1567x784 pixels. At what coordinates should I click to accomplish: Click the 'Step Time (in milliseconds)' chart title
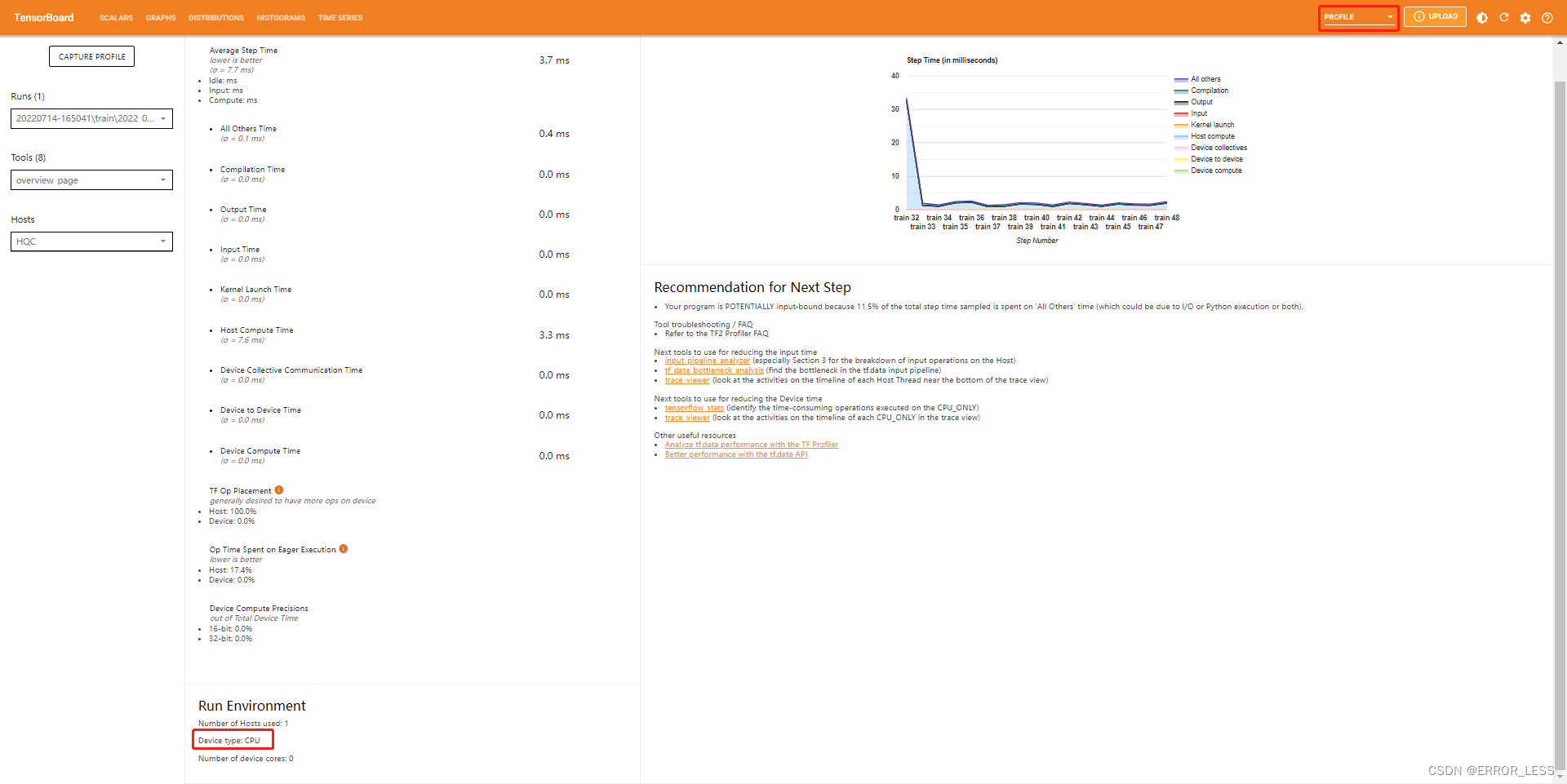(x=952, y=60)
